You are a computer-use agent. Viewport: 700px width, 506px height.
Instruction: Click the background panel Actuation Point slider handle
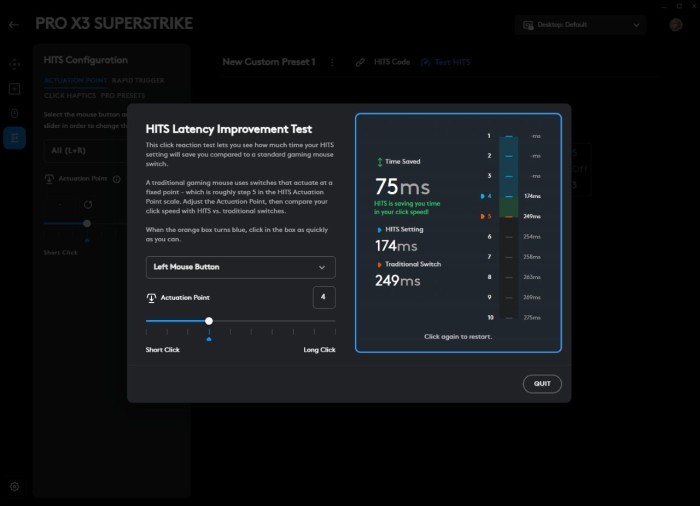(x=87, y=223)
